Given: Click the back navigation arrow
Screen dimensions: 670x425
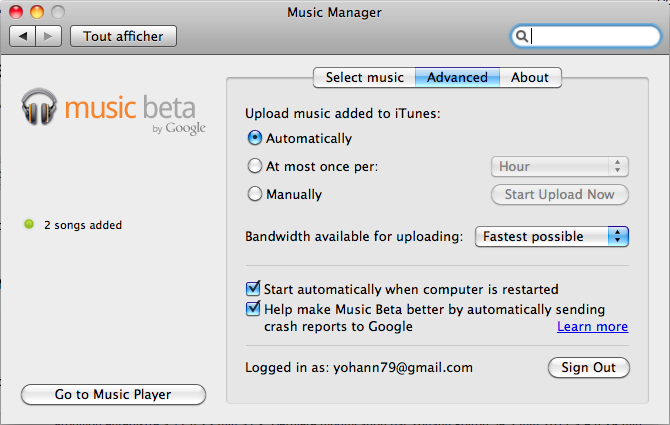Looking at the screenshot, I should tap(23, 36).
